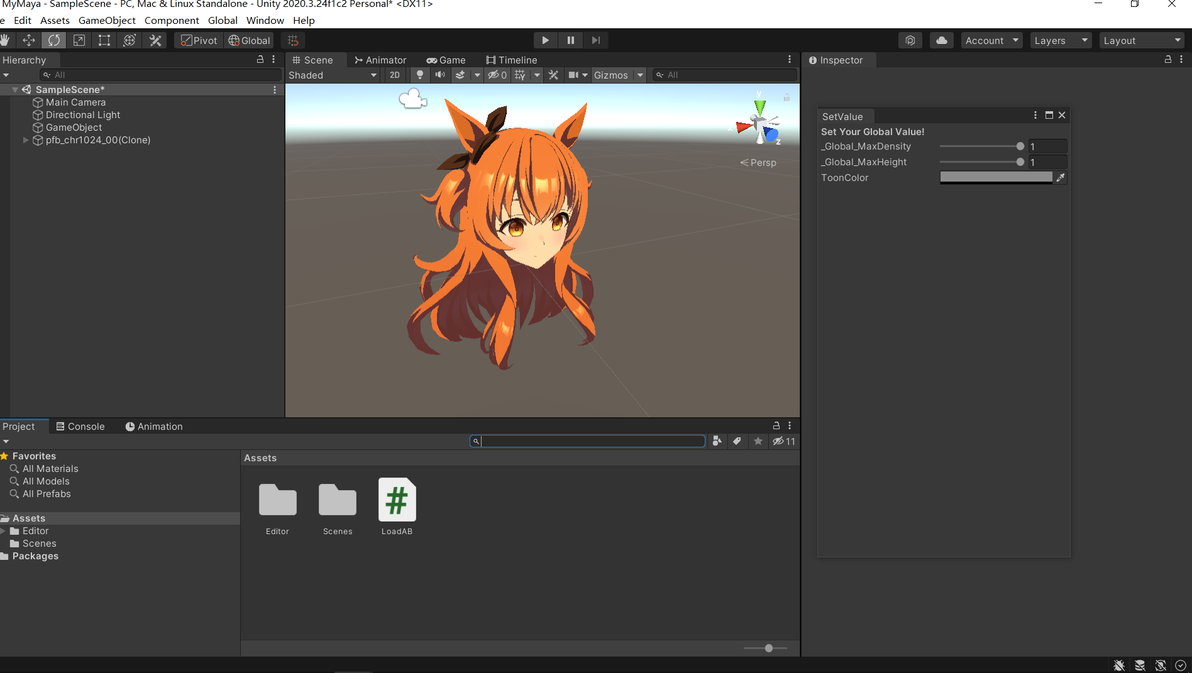The image size is (1192, 673).
Task: Toggle Pivot handle position button
Action: [x=198, y=40]
